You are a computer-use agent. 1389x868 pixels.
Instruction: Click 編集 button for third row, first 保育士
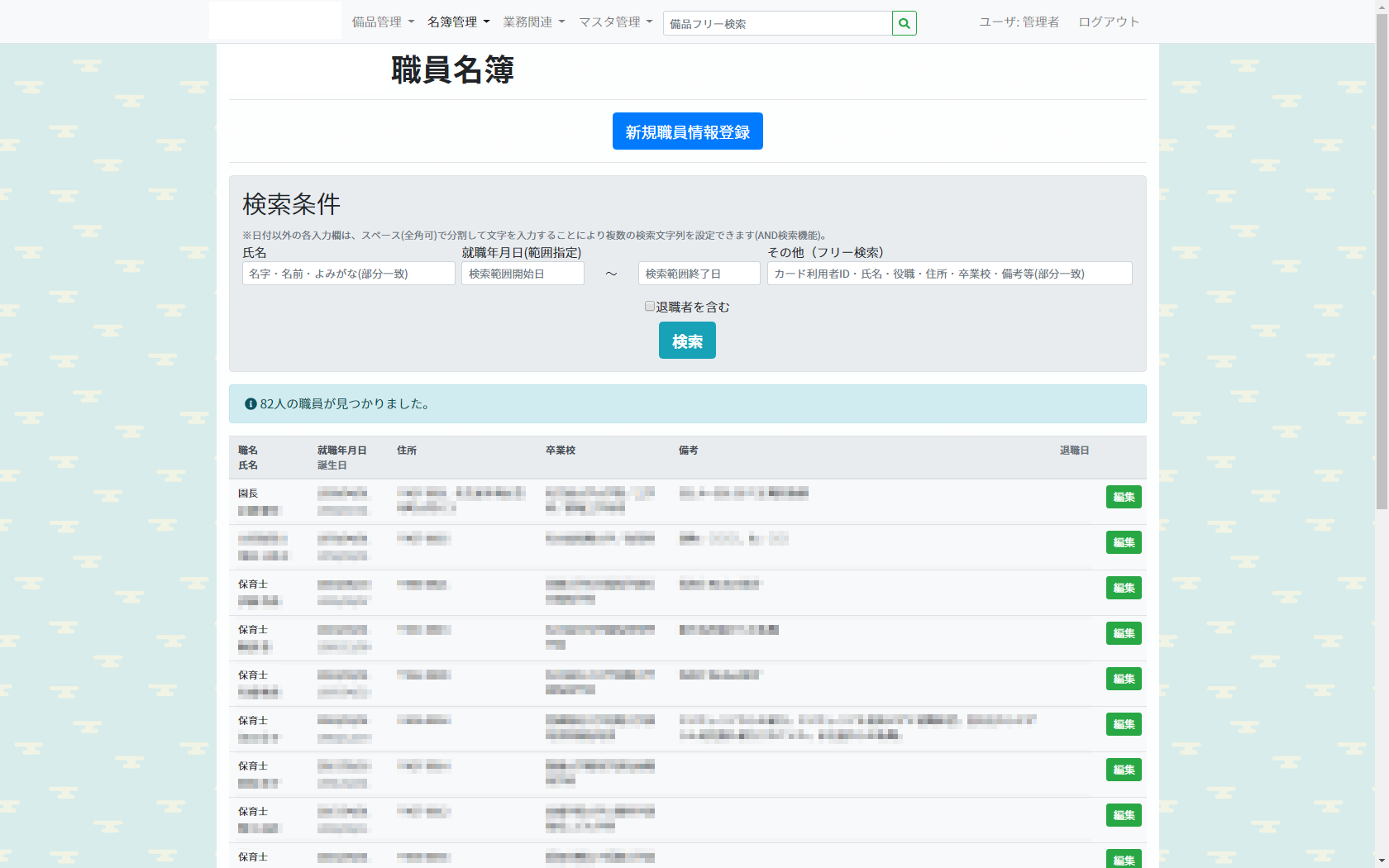1124,588
